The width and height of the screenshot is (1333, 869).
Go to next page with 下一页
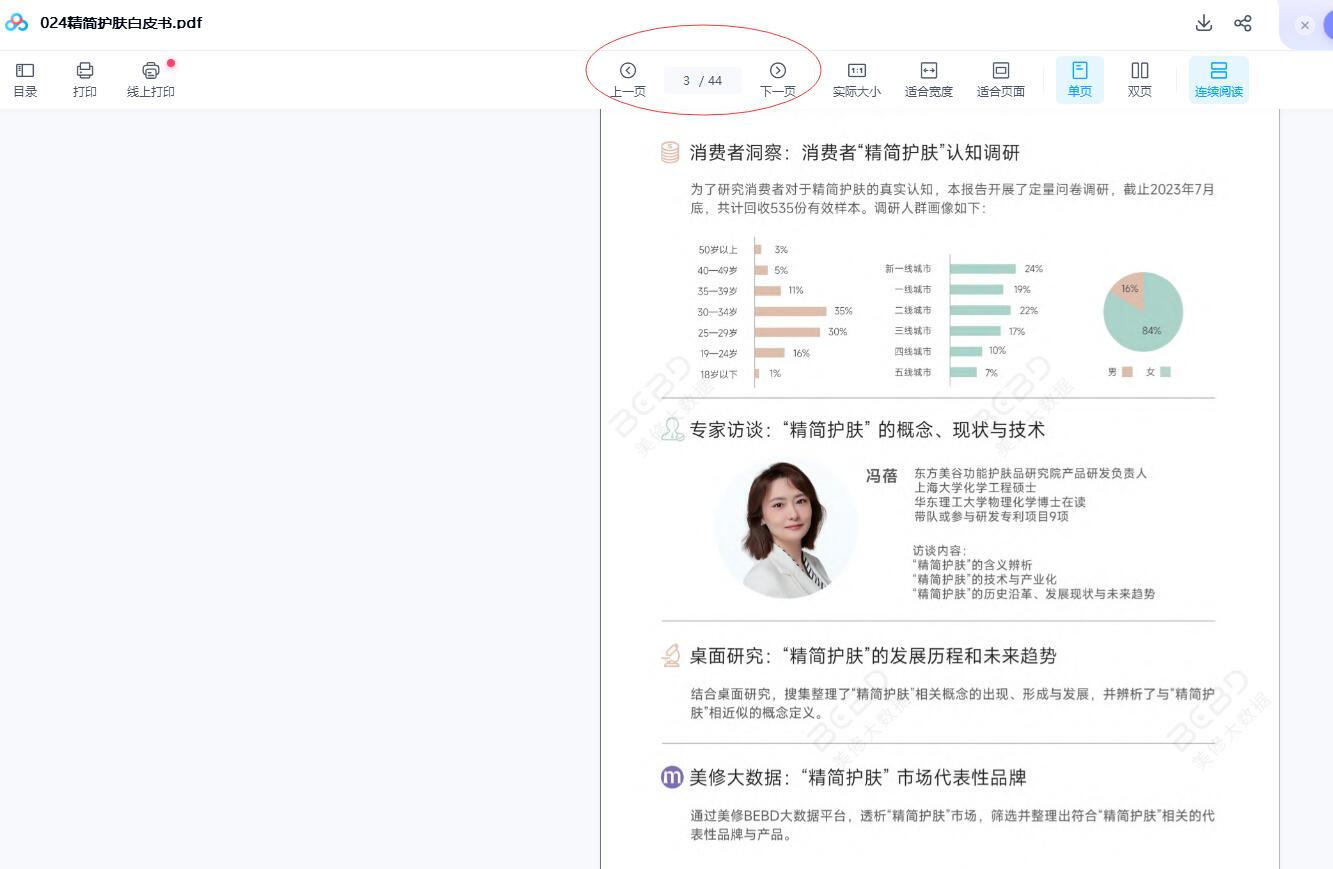click(x=777, y=79)
